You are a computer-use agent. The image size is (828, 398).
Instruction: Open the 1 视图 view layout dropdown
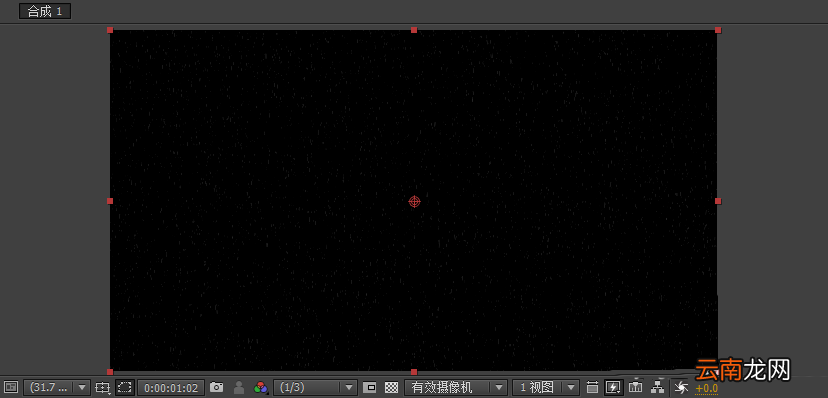pyautogui.click(x=546, y=387)
